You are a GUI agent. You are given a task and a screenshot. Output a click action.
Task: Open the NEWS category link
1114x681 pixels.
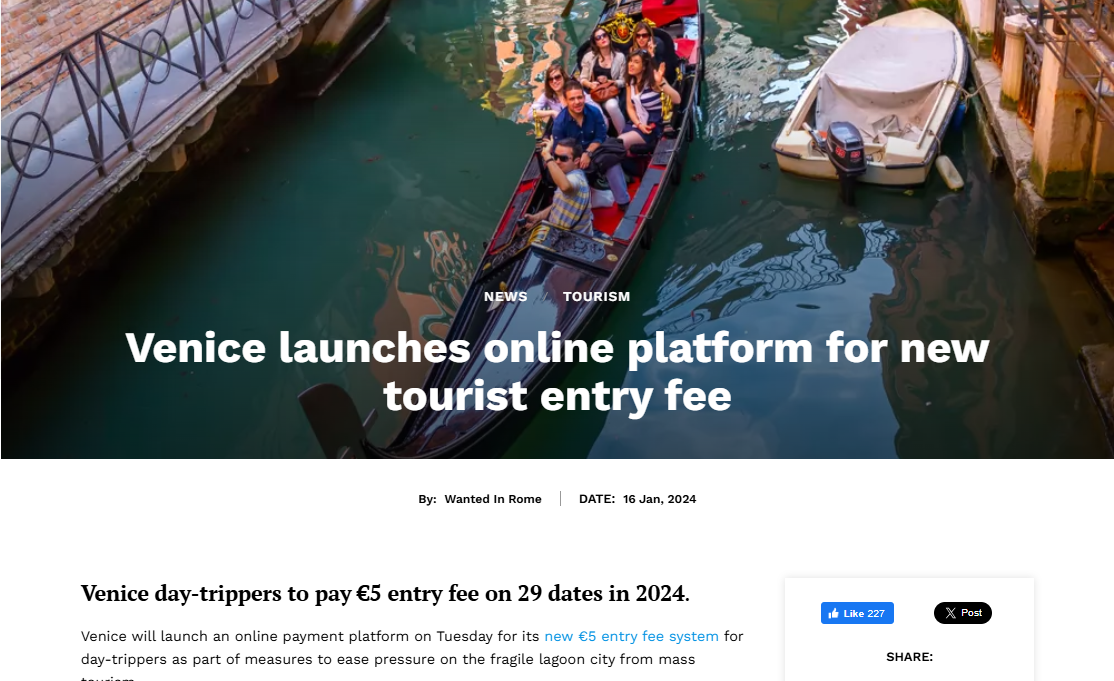pyautogui.click(x=506, y=297)
